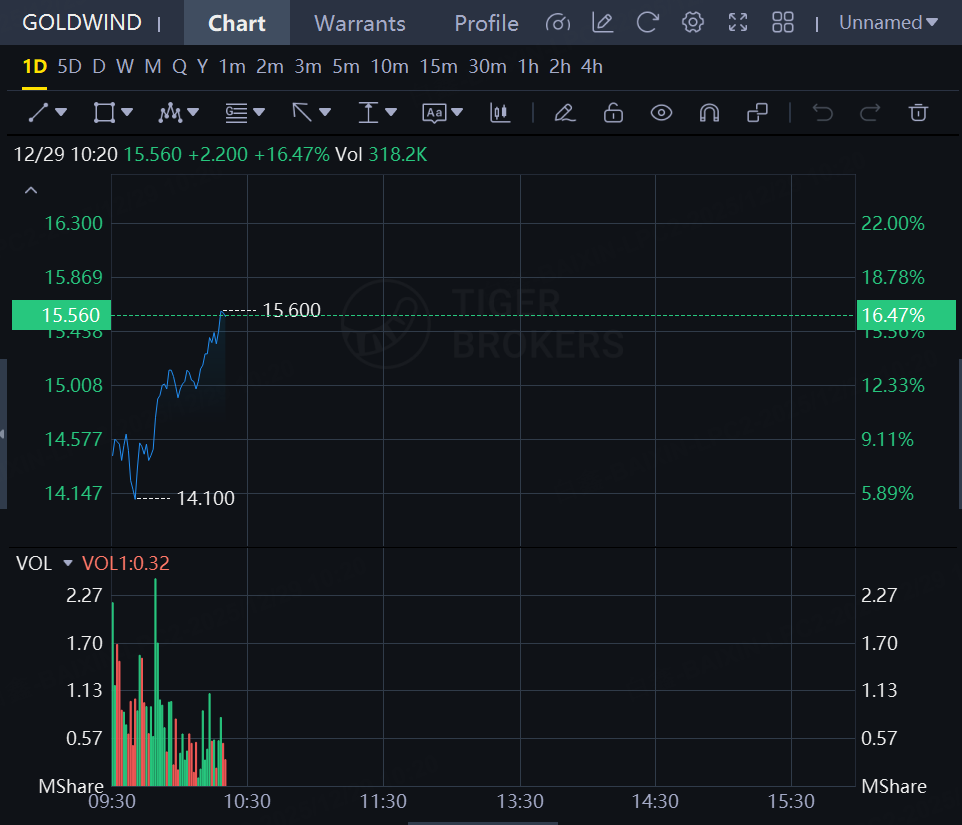This screenshot has height=825, width=962.
Task: Expand the Fibonacci tools dropdown arrow
Action: point(259,112)
